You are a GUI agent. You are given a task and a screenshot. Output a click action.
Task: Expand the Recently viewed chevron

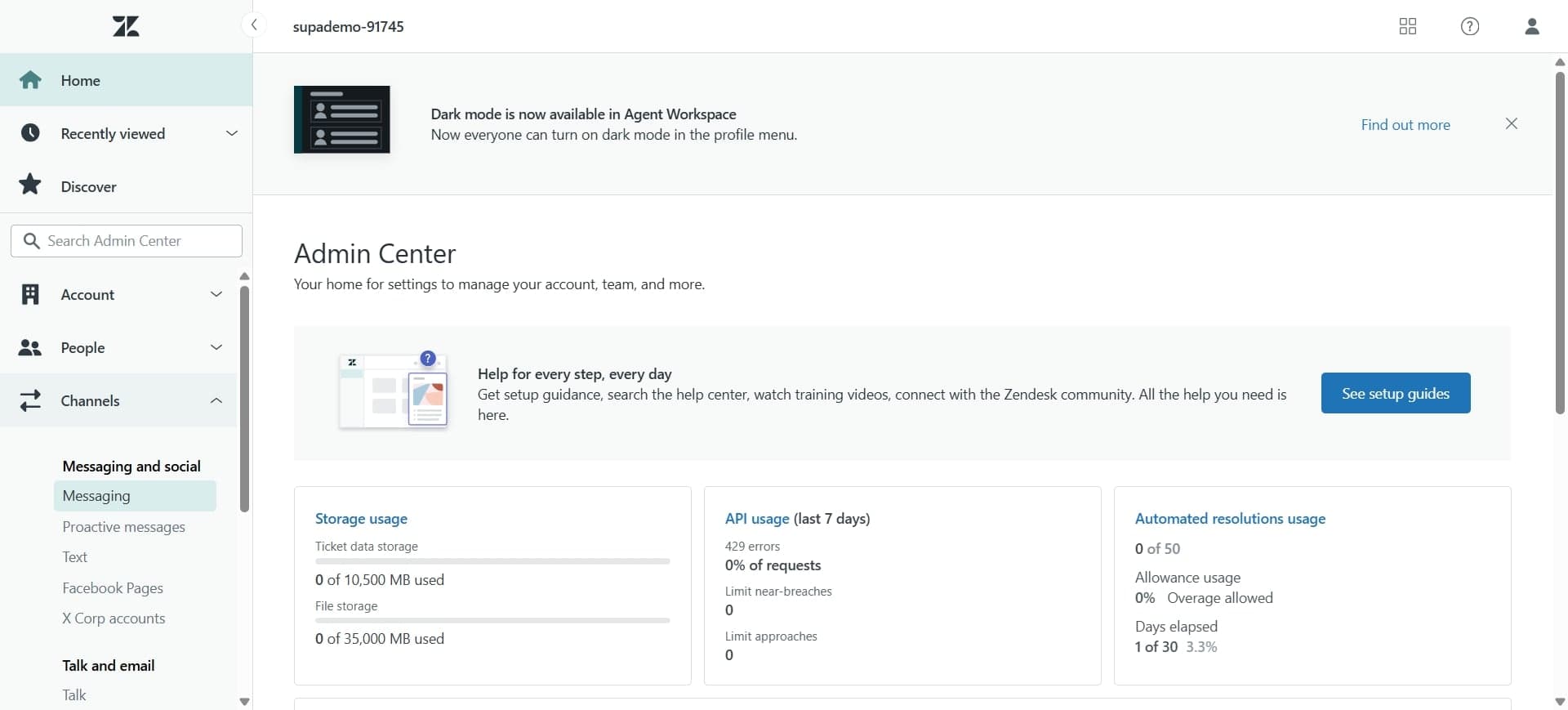232,133
